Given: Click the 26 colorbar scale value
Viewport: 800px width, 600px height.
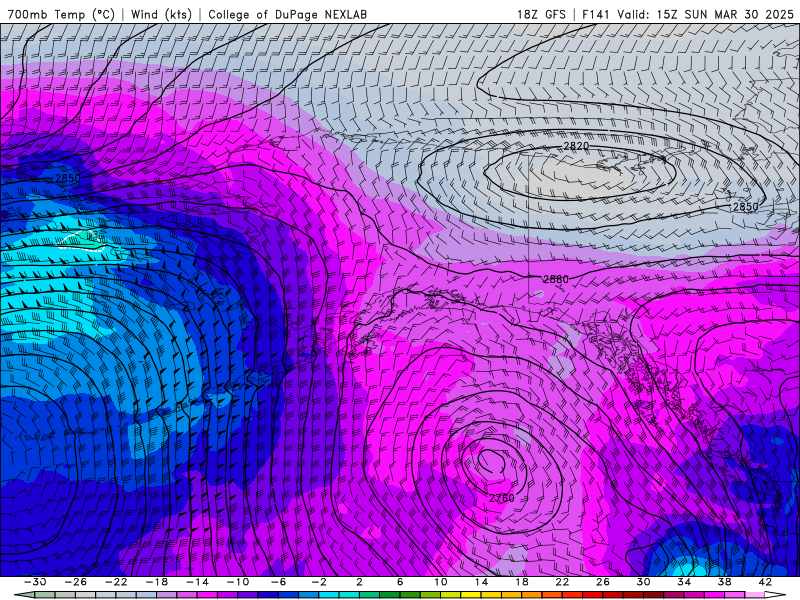Looking at the screenshot, I should (603, 582).
